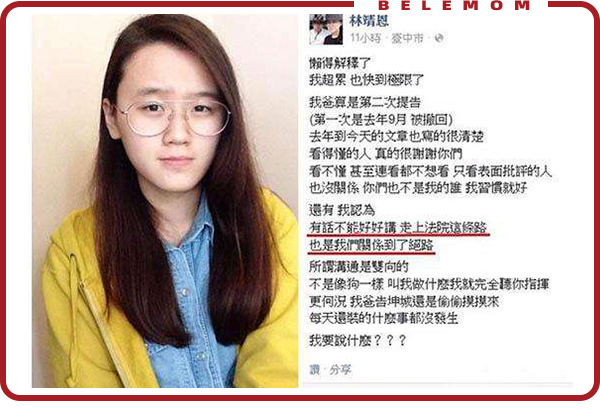Viewport: 600px width, 409px height.
Task: Open the 台中市 location link
Action: coord(408,38)
